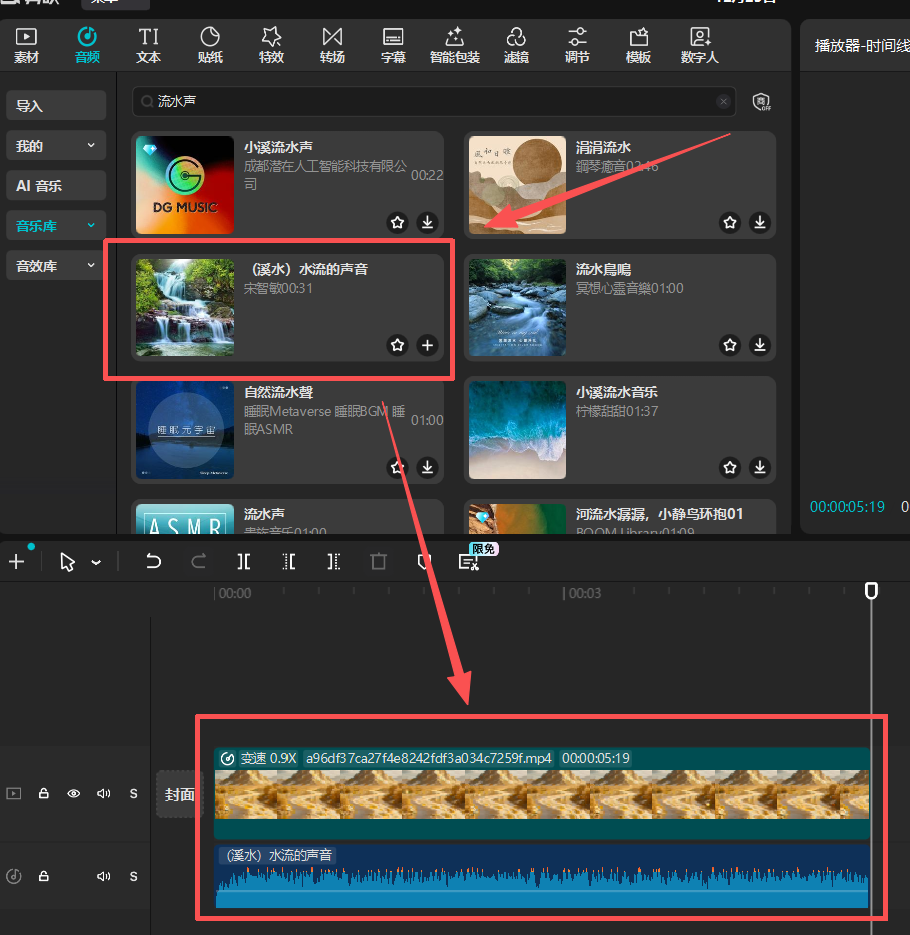Click the playhead handle on the timeline ruler
Image resolution: width=910 pixels, height=935 pixels.
point(871,591)
